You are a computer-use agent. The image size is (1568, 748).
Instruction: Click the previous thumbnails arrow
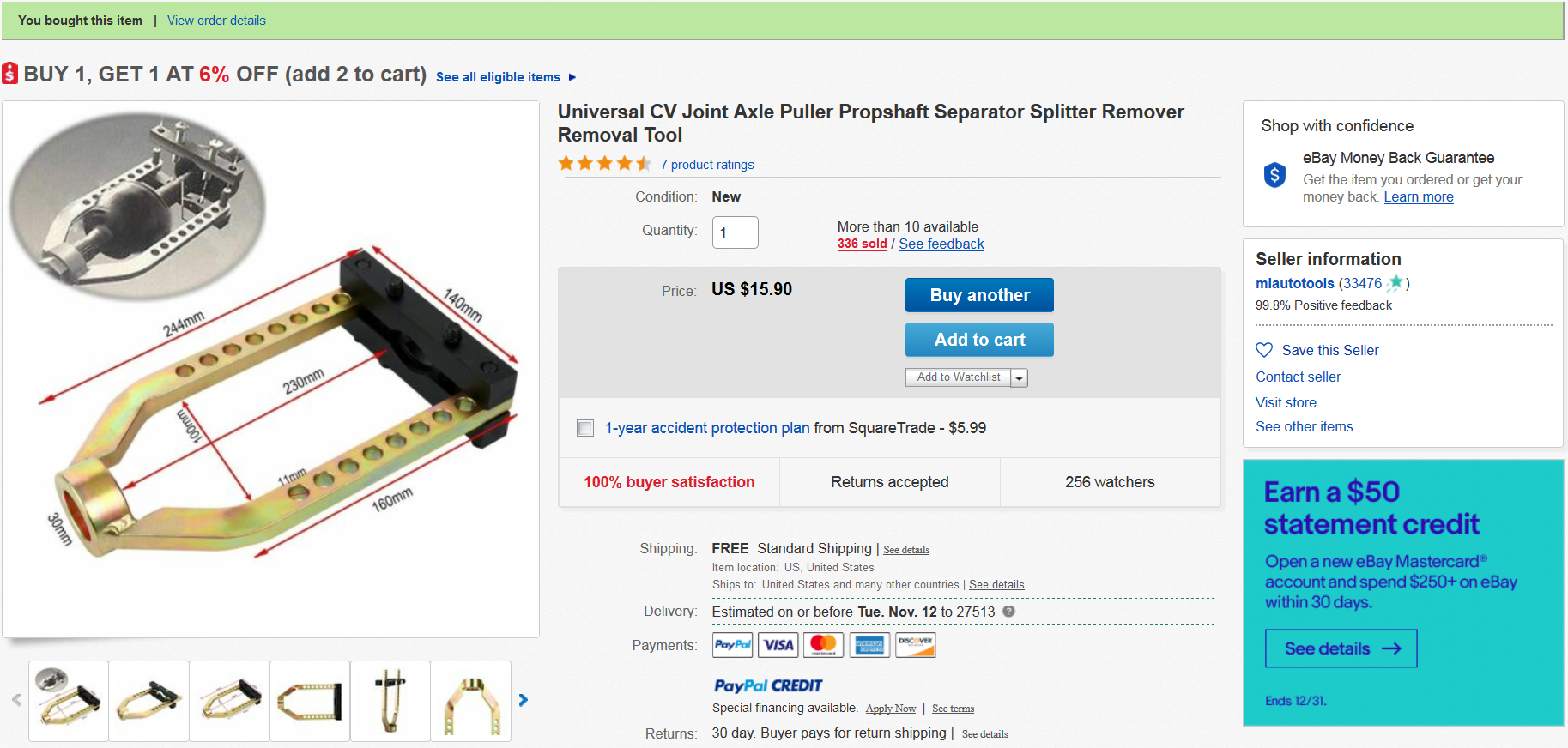(16, 700)
